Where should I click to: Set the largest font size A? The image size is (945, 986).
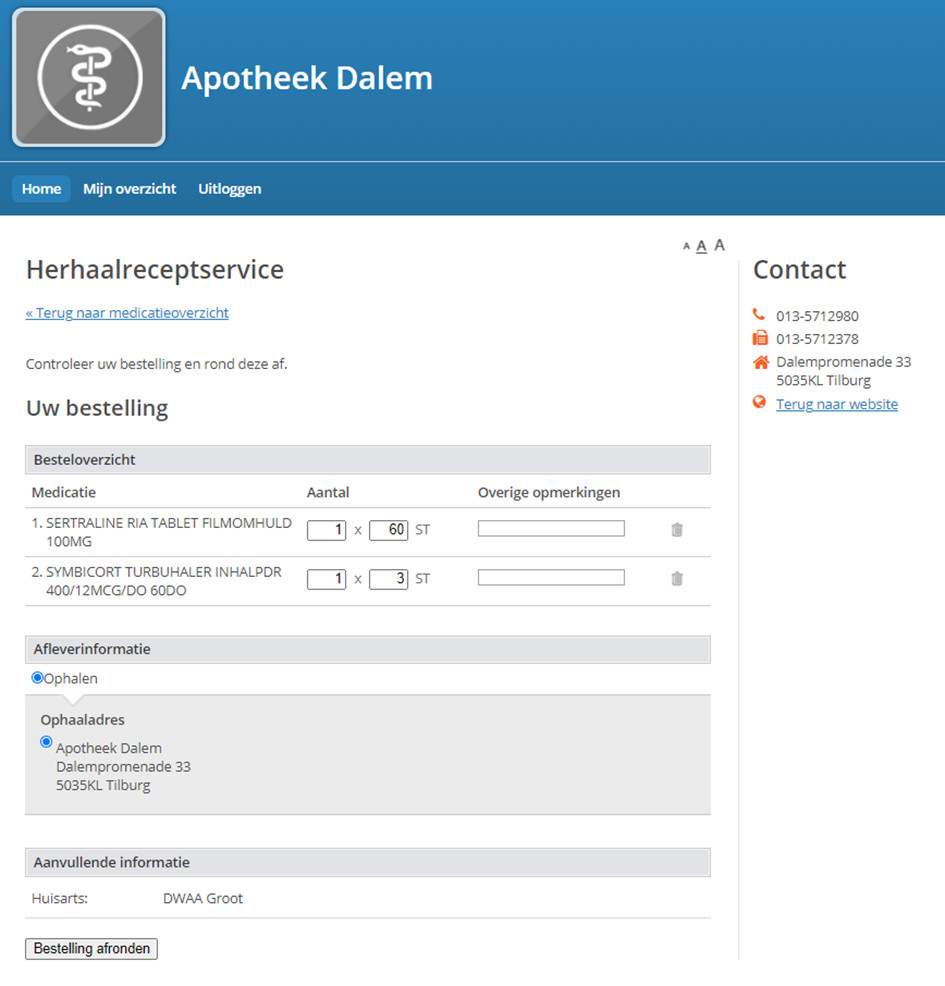point(720,245)
